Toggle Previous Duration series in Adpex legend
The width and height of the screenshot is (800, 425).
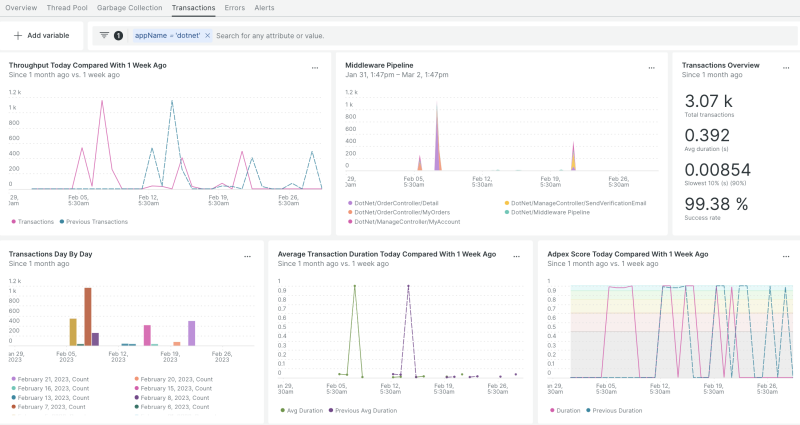click(618, 410)
